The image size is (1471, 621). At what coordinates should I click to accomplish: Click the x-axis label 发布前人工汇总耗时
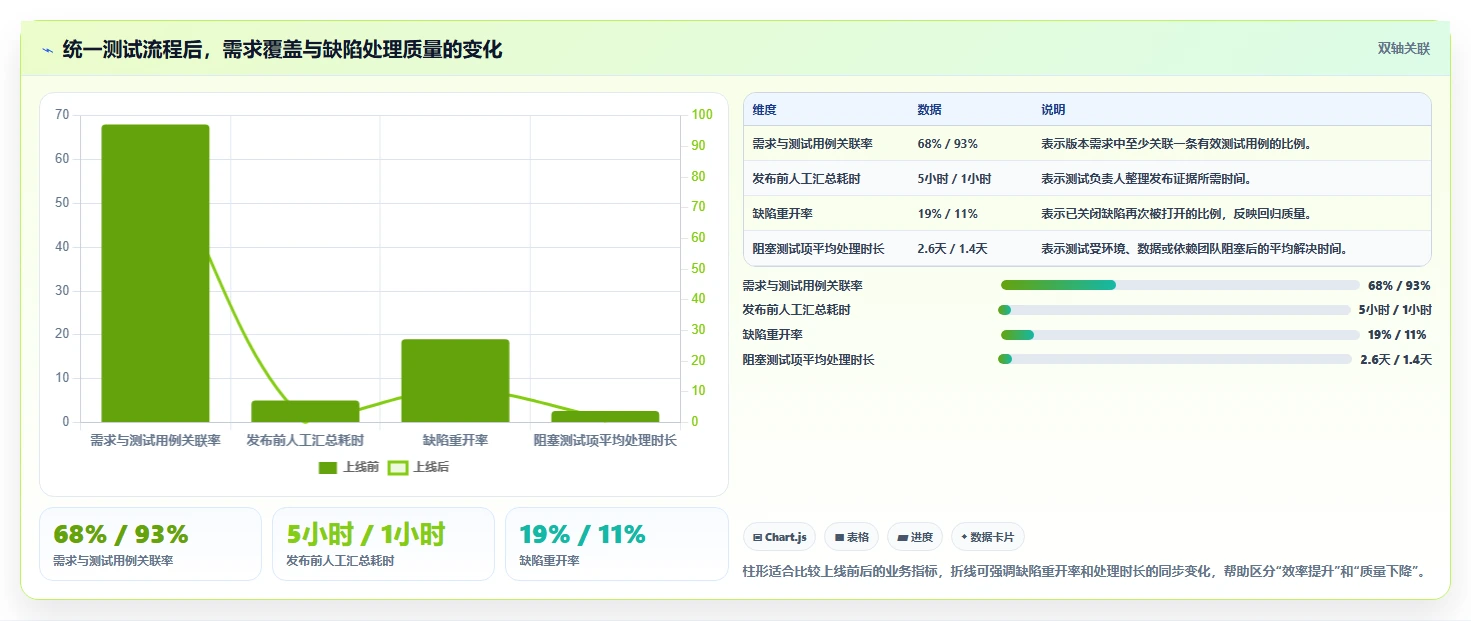pos(305,440)
